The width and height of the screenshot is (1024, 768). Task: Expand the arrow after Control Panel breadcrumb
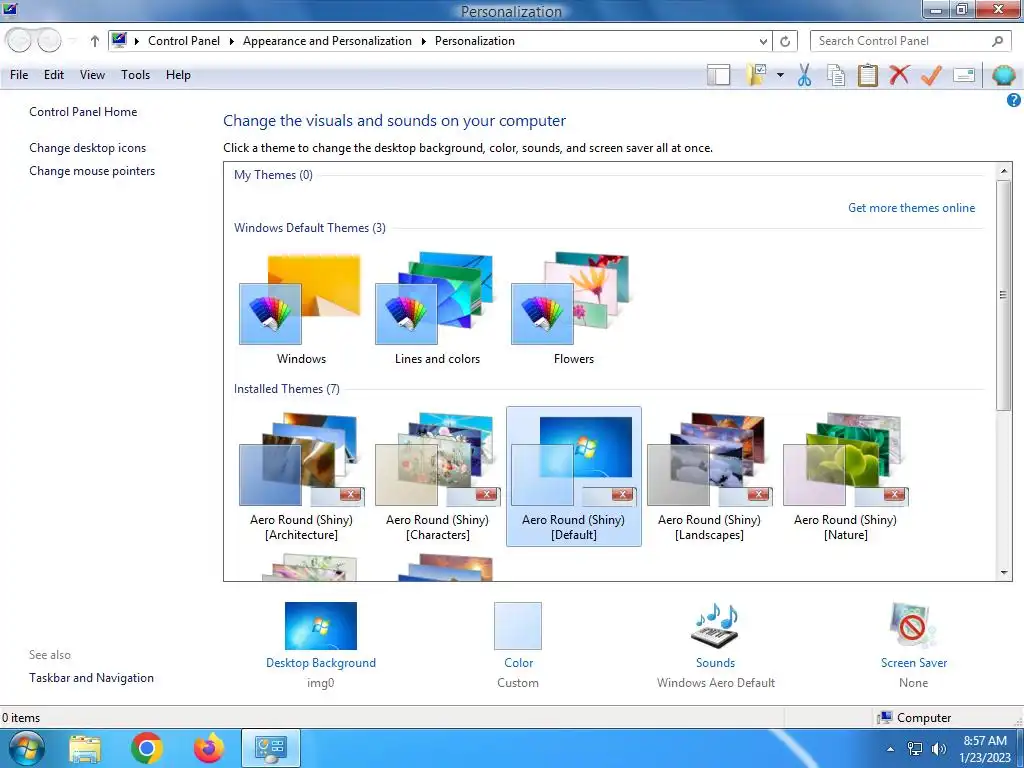coord(231,41)
